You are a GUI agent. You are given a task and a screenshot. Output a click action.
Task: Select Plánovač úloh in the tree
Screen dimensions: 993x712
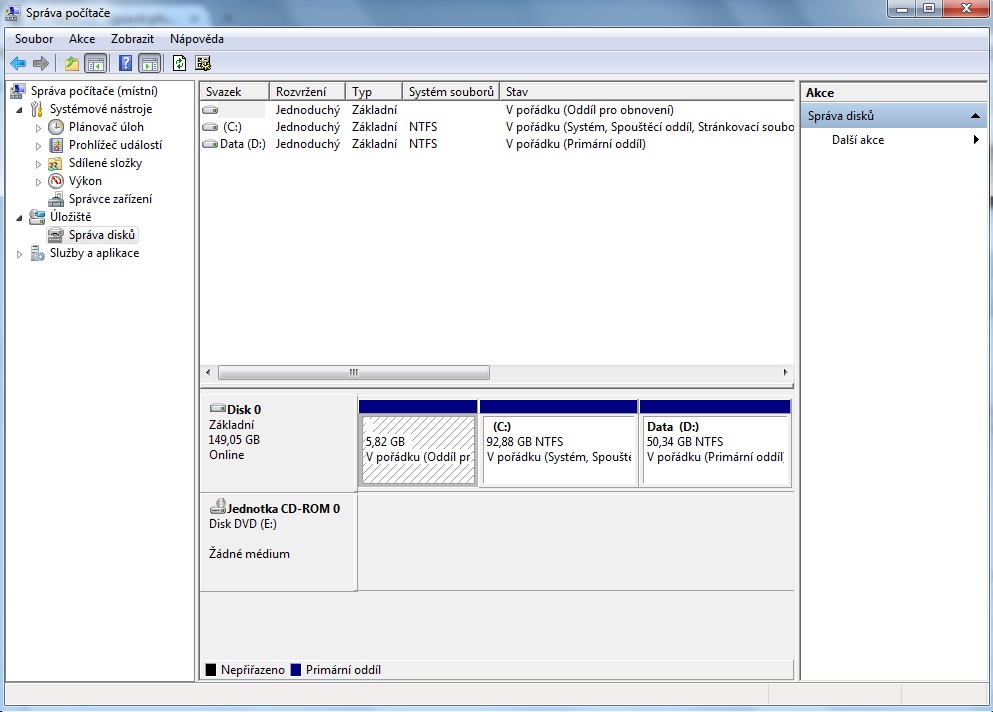point(106,127)
